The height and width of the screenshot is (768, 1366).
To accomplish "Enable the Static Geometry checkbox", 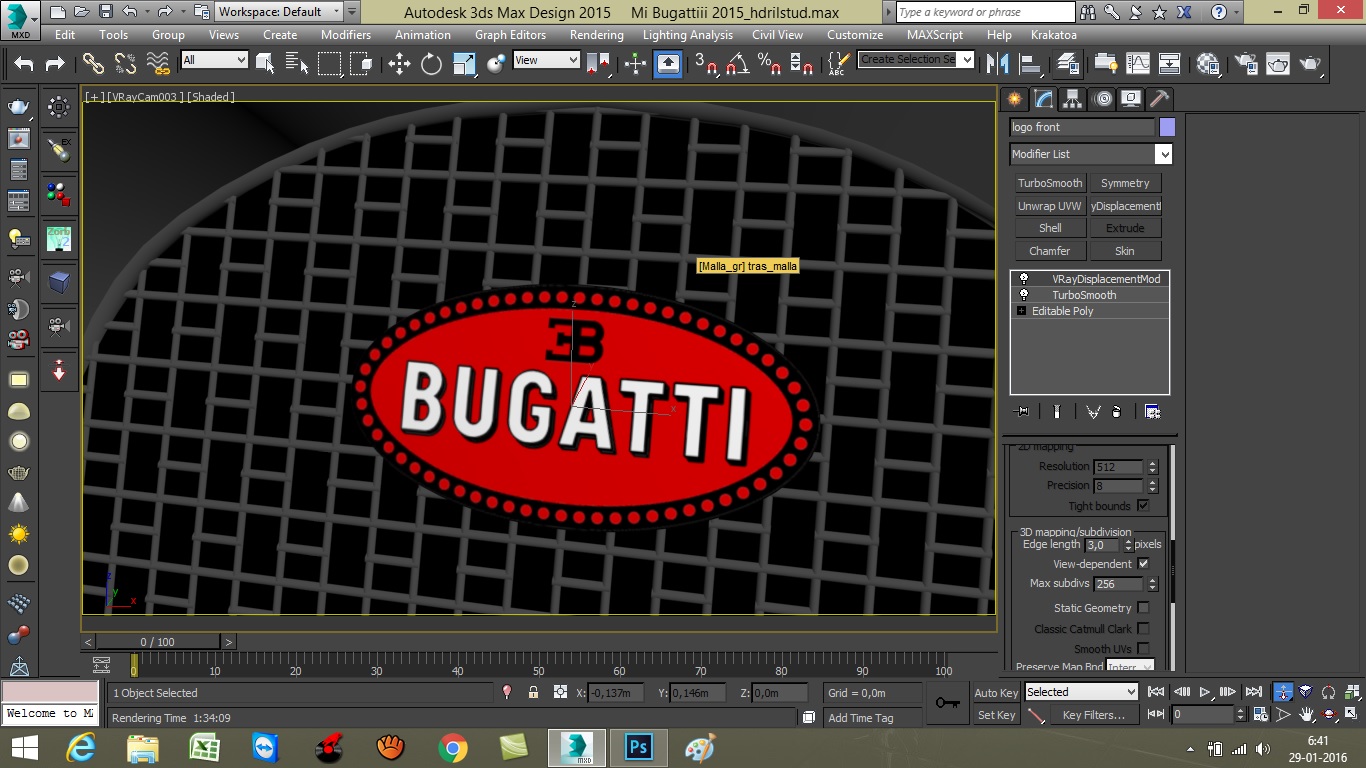I will (x=1143, y=608).
